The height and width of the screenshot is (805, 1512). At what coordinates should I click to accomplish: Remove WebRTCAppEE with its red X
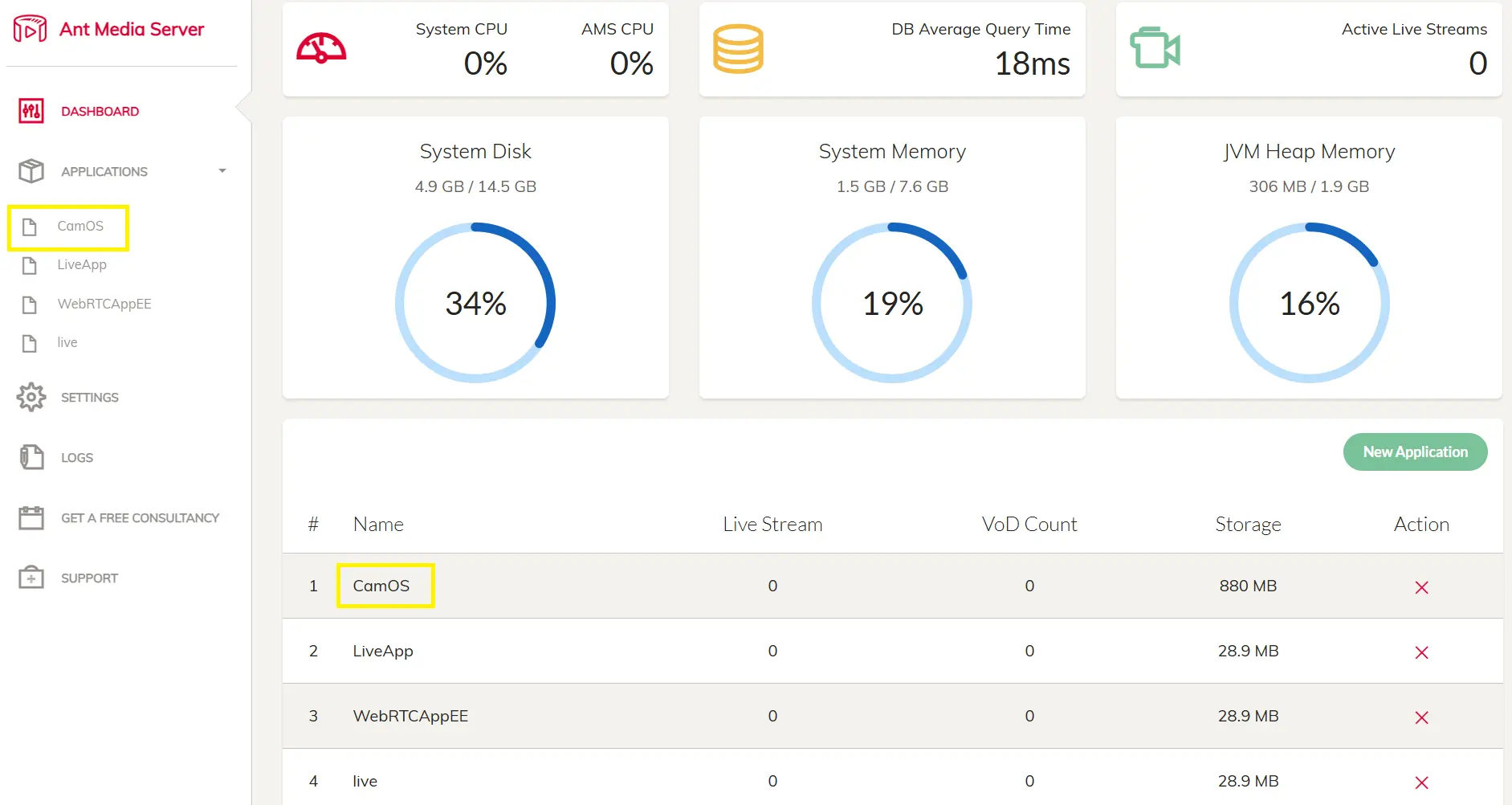1421,717
